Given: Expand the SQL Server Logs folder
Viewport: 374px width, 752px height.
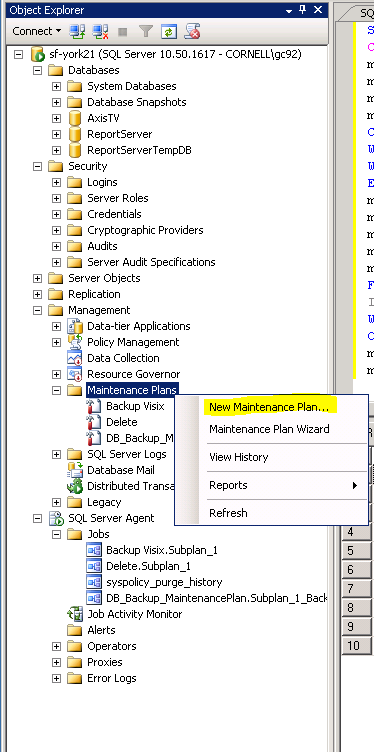Looking at the screenshot, I should click(57, 454).
